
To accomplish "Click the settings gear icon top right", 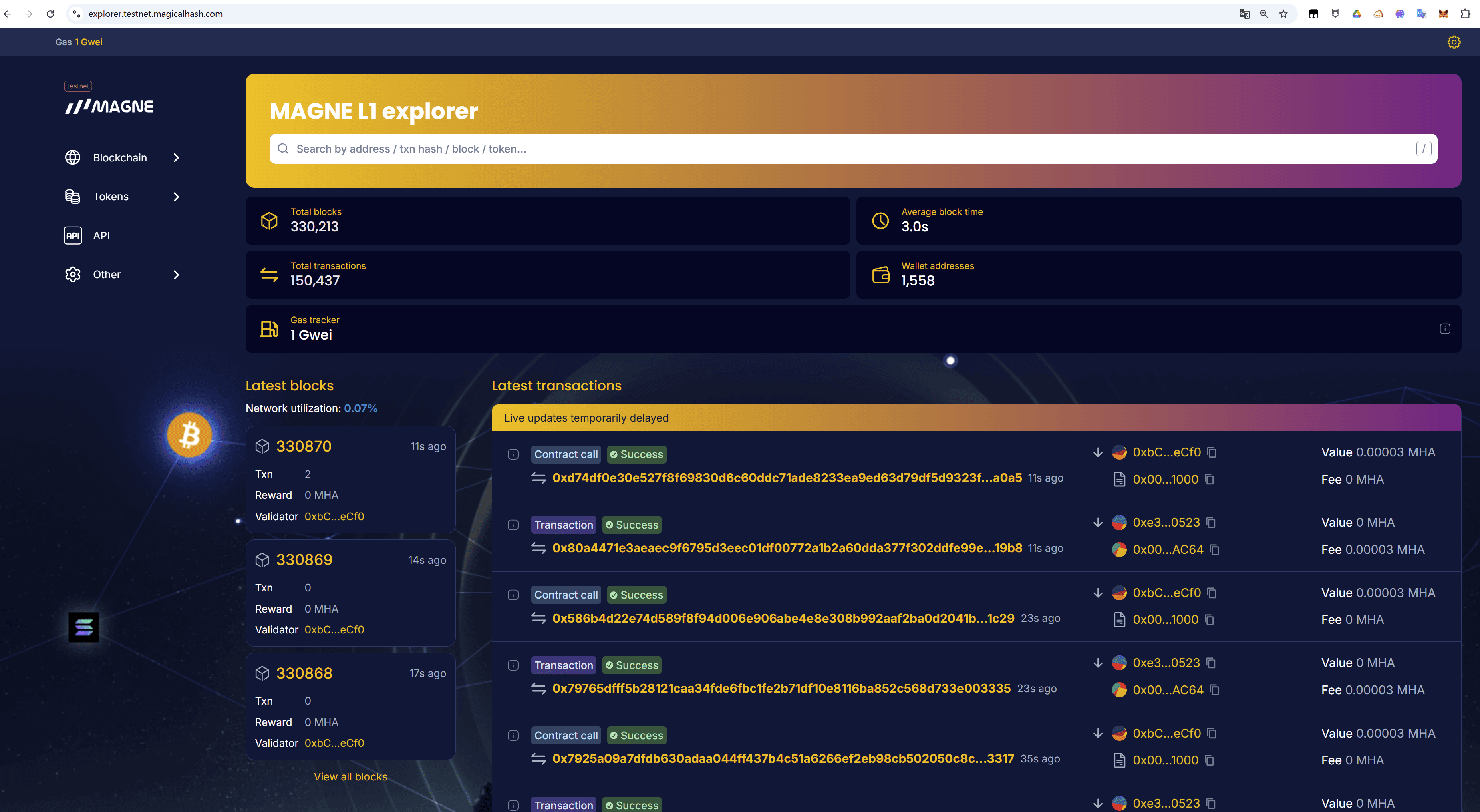I will [x=1453, y=42].
